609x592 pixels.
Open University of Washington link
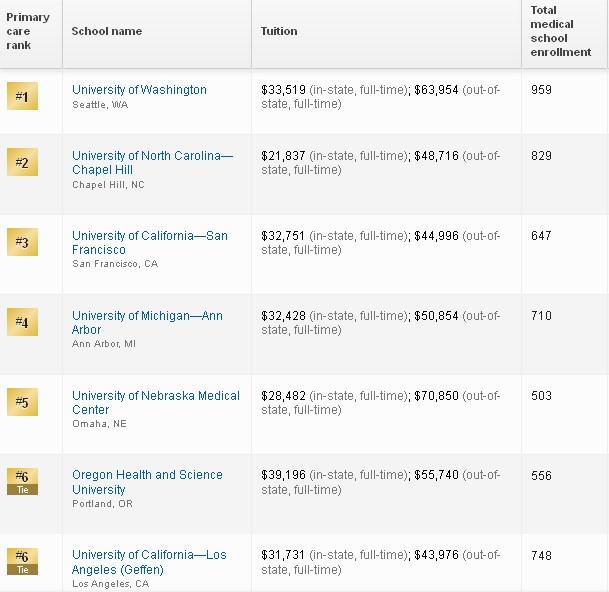tap(139, 90)
